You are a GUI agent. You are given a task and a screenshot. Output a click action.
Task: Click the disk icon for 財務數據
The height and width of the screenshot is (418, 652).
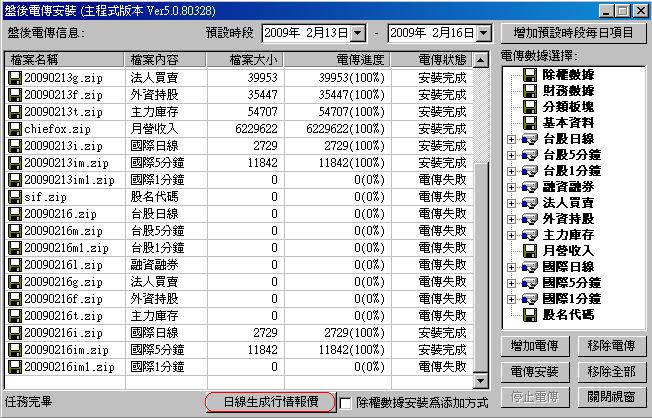click(x=530, y=91)
